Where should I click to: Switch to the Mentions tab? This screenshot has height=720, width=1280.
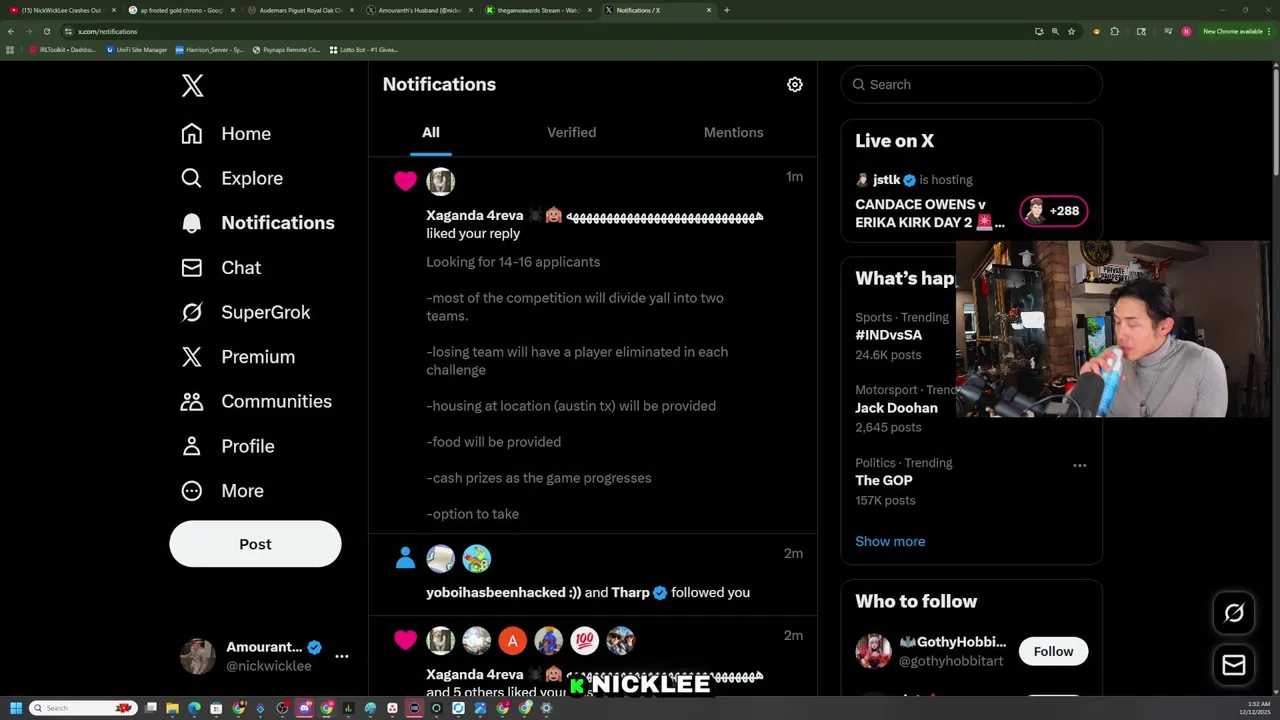tap(733, 132)
